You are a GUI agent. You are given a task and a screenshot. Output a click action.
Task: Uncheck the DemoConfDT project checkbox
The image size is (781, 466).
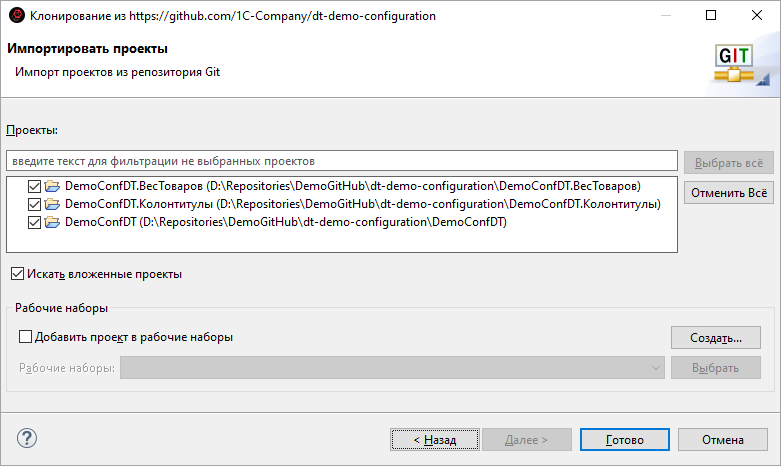pyautogui.click(x=36, y=222)
